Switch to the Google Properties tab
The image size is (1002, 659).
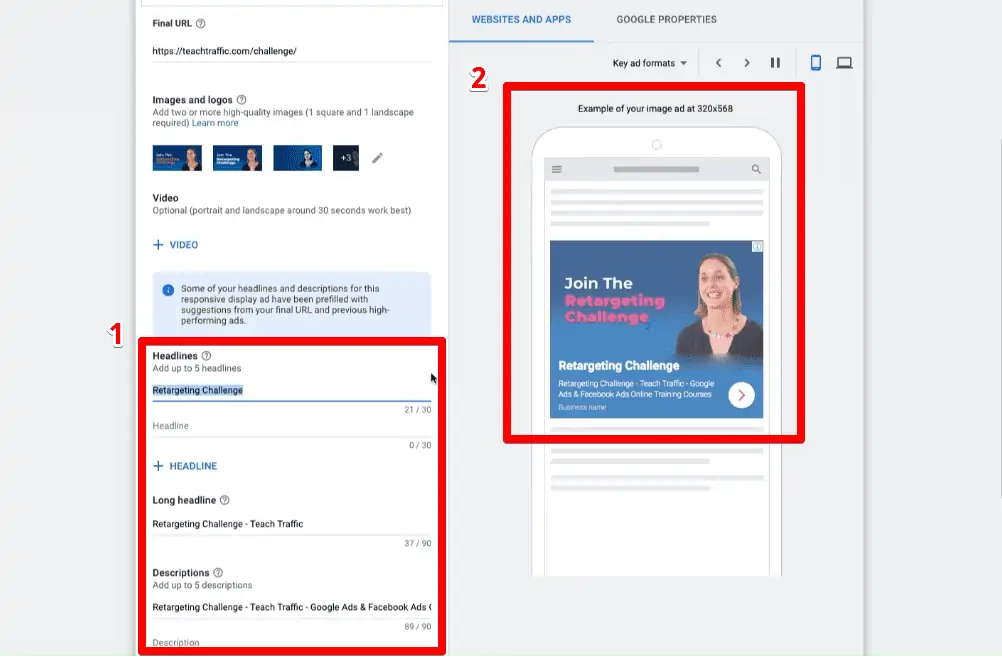pos(666,18)
